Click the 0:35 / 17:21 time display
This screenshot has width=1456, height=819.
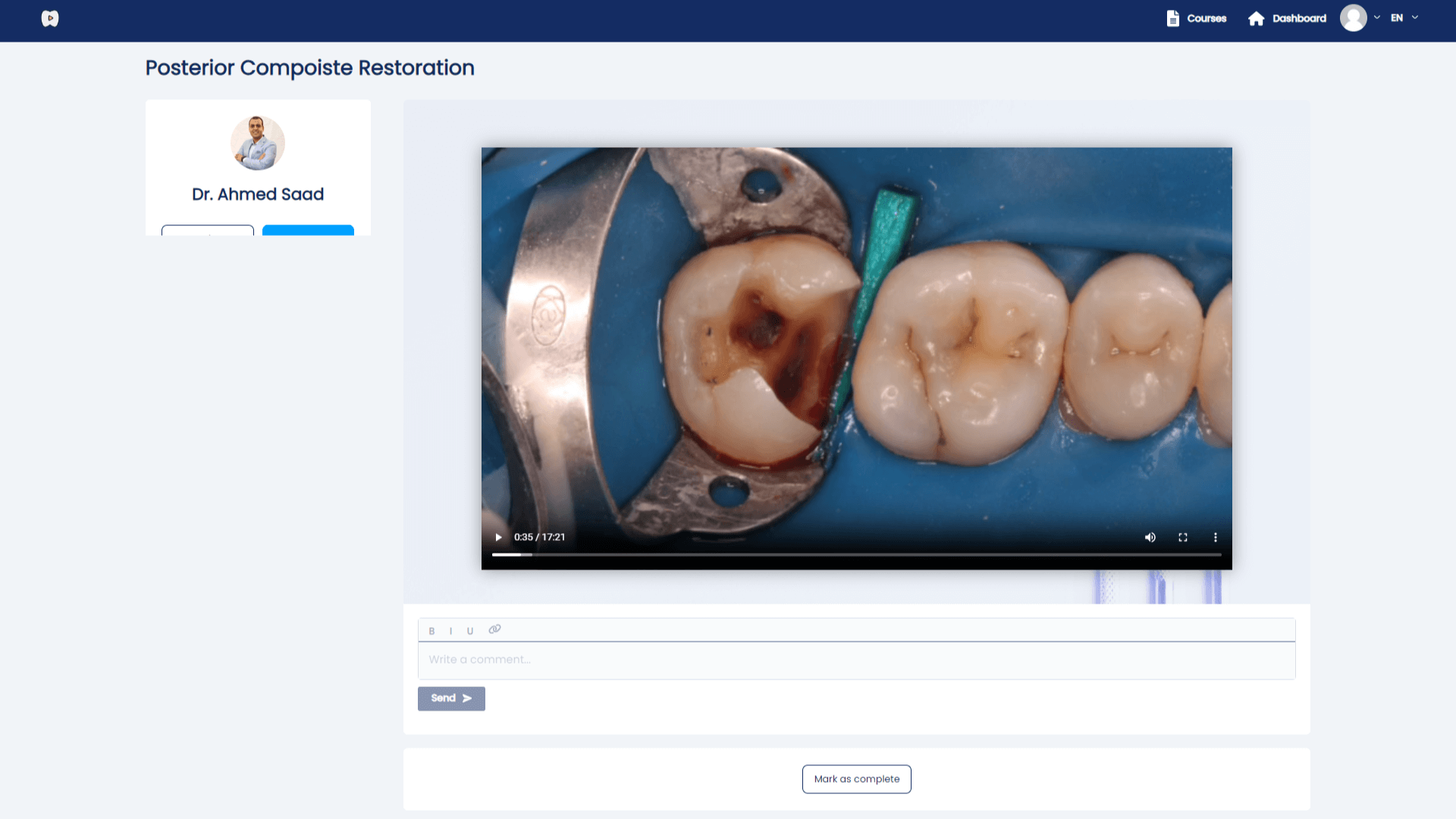point(539,537)
